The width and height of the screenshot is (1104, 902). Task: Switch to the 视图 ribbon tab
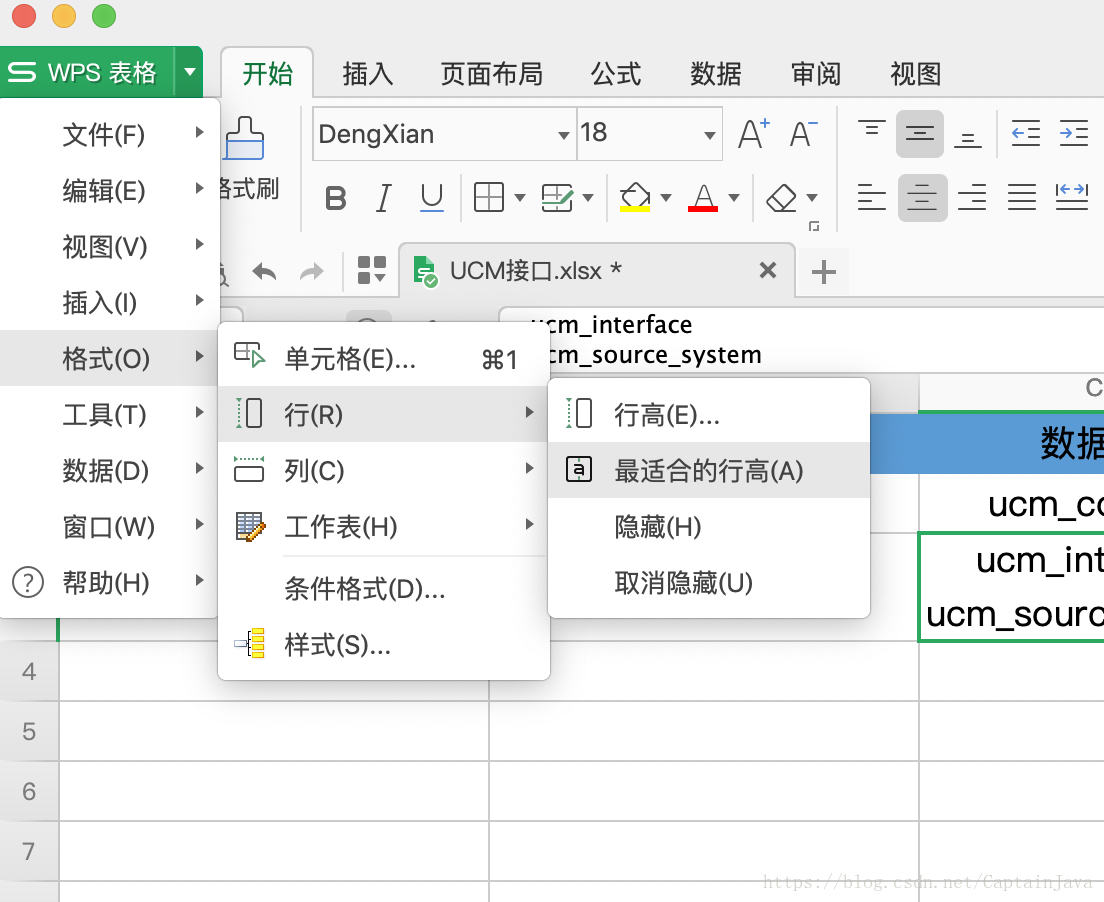915,73
